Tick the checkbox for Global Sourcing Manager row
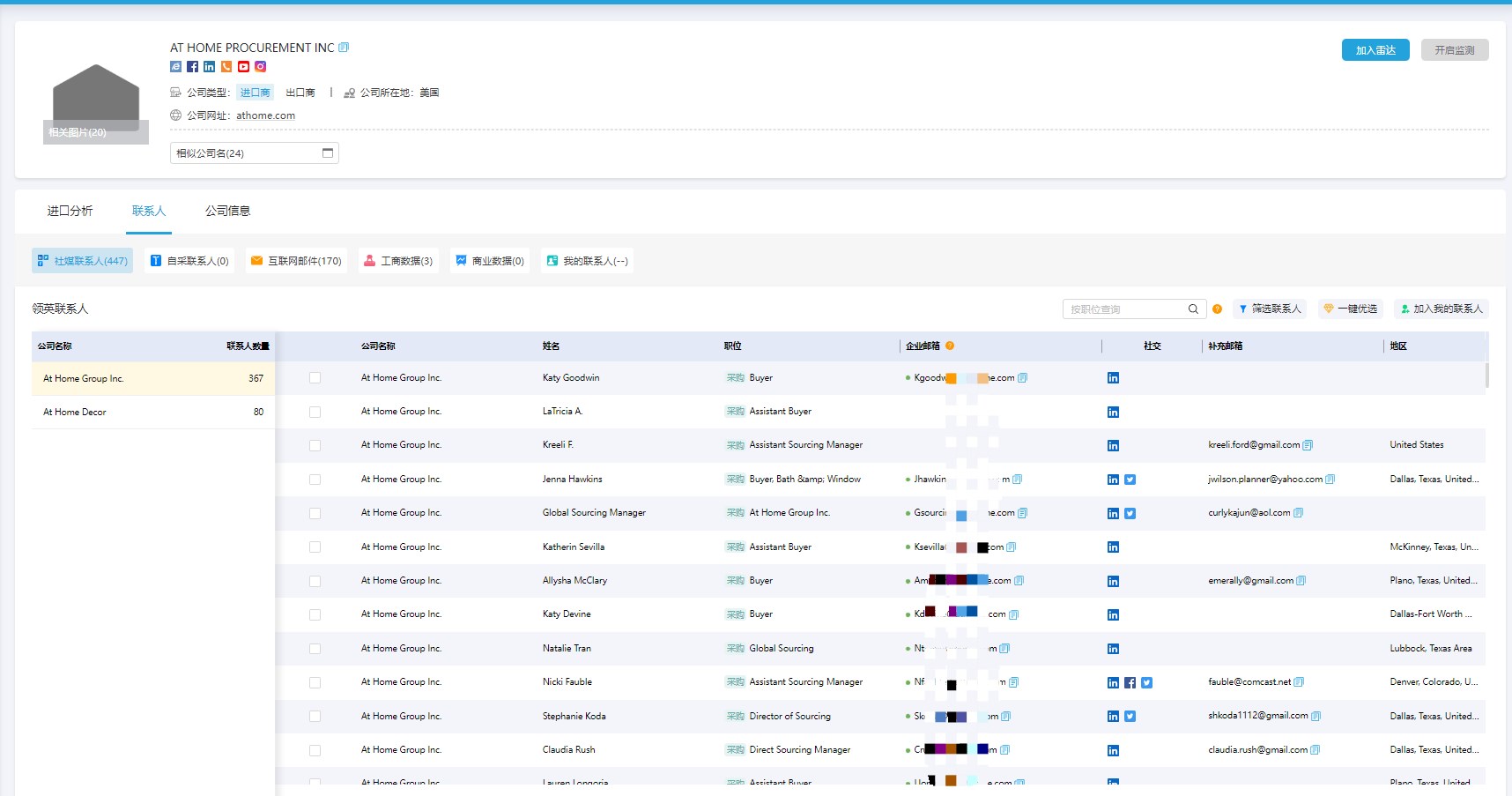1512x796 pixels. pos(315,513)
